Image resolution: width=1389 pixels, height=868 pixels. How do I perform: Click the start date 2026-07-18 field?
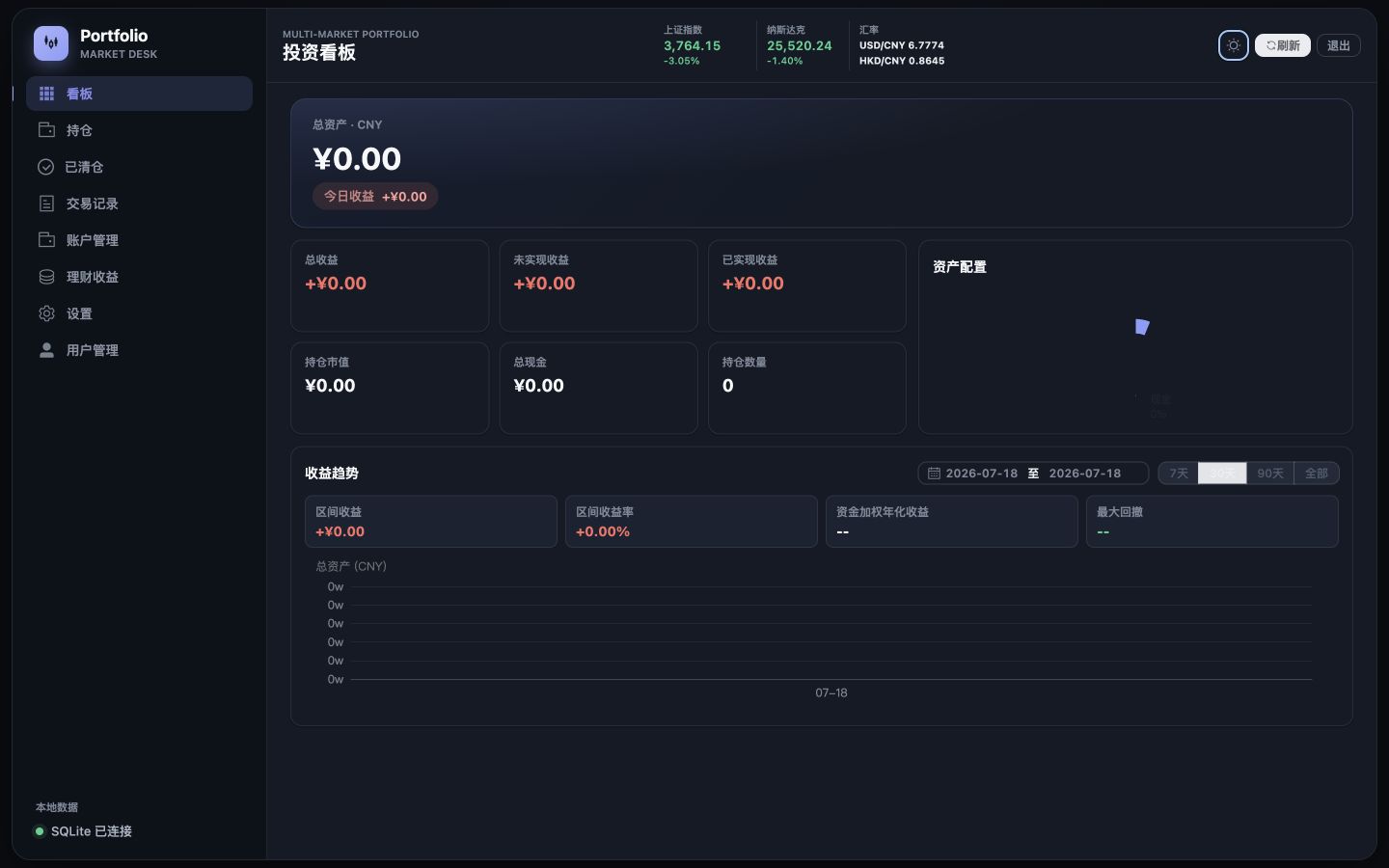coord(982,474)
